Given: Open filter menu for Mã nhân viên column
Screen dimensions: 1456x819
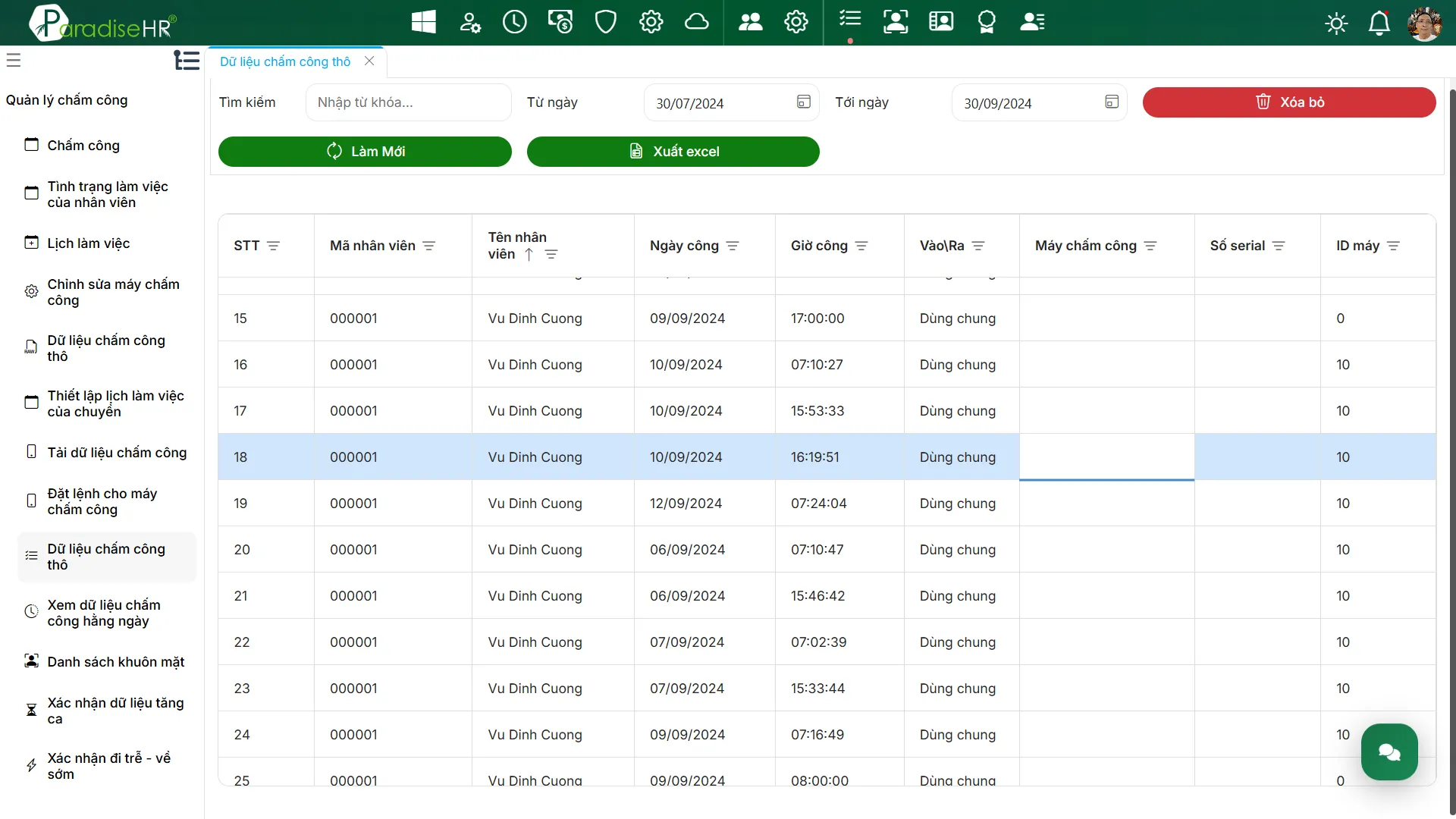Looking at the screenshot, I should coord(429,246).
